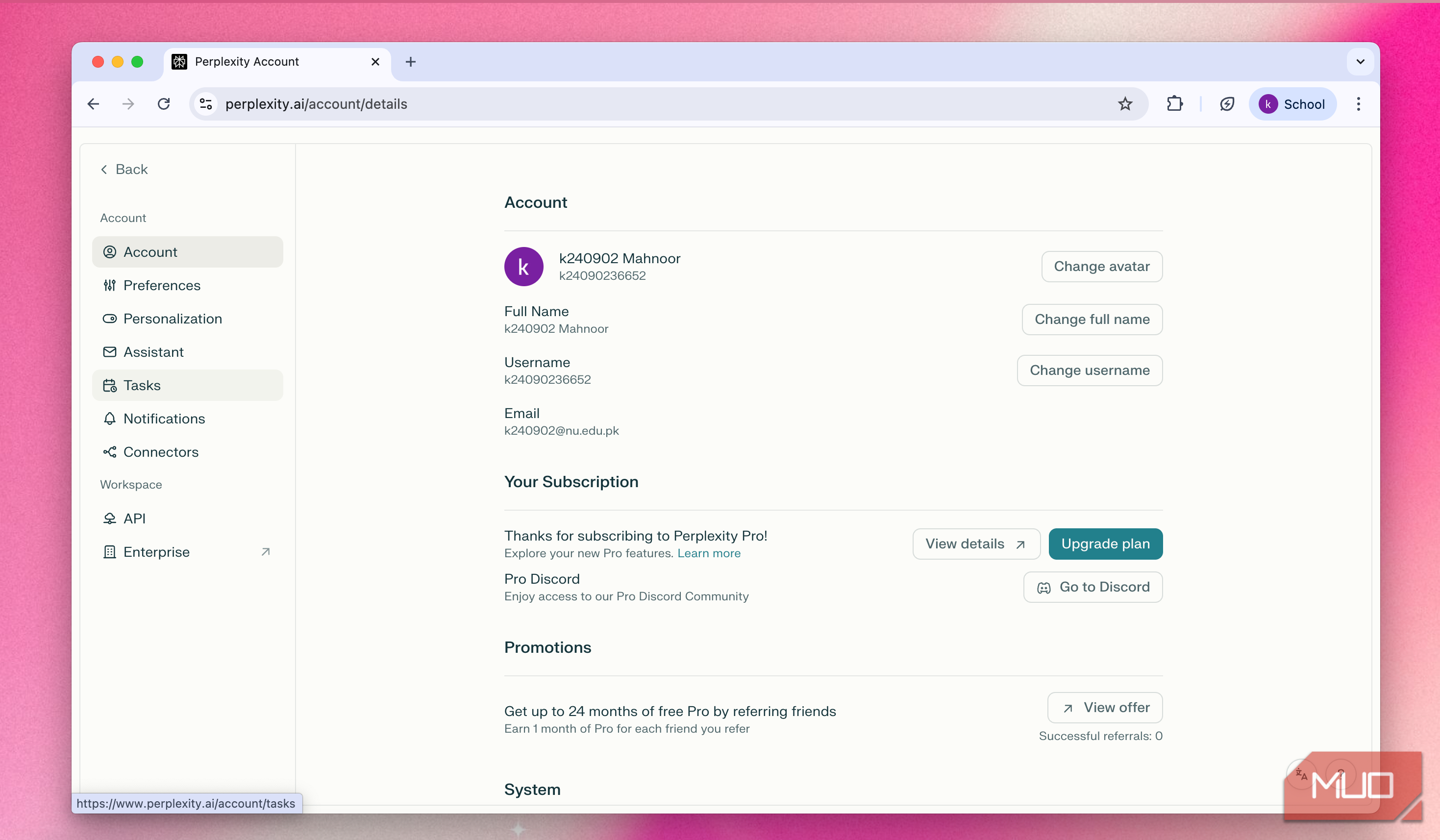
Task: Bookmark this page with the star icon
Action: click(x=1124, y=104)
